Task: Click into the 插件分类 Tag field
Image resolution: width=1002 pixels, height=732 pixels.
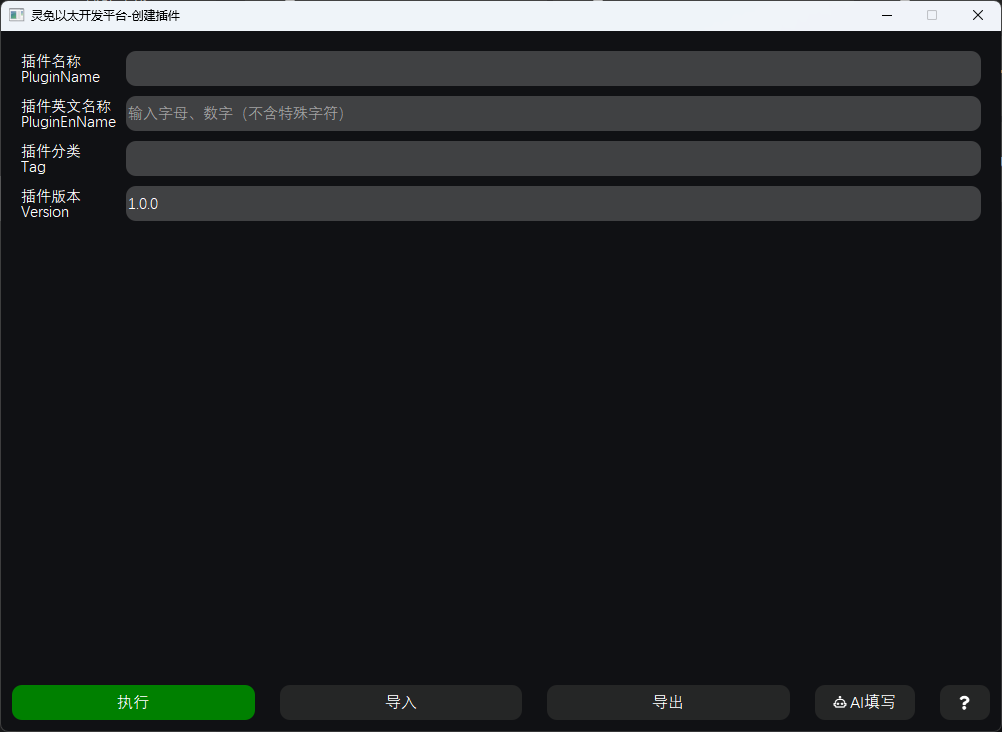Action: click(x=552, y=159)
